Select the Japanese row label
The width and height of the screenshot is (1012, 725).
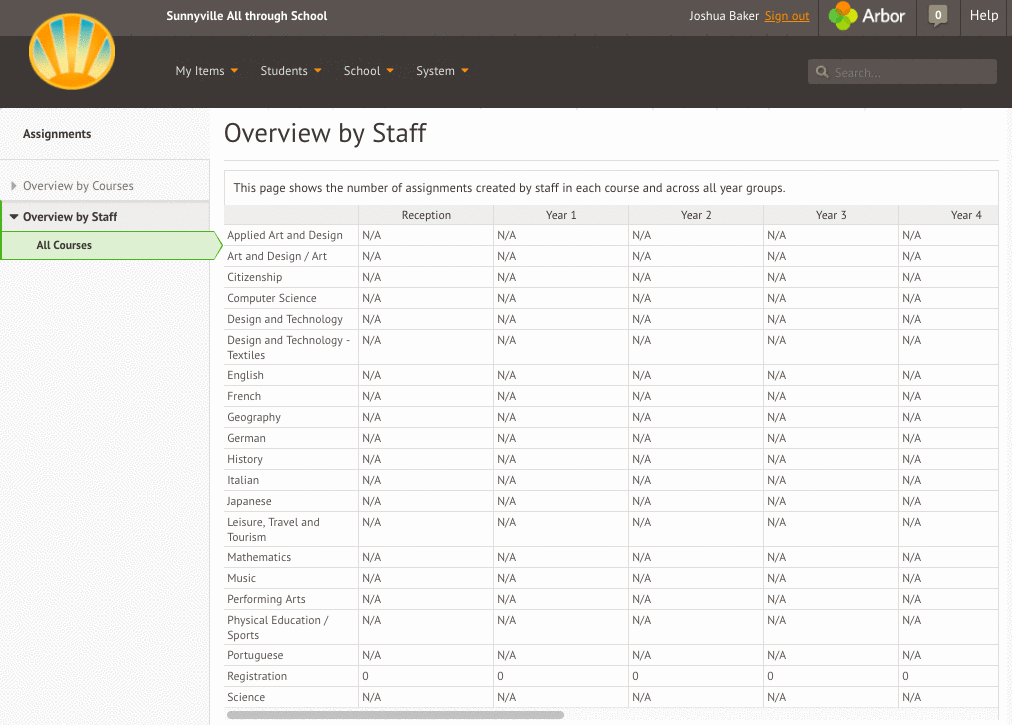(249, 502)
